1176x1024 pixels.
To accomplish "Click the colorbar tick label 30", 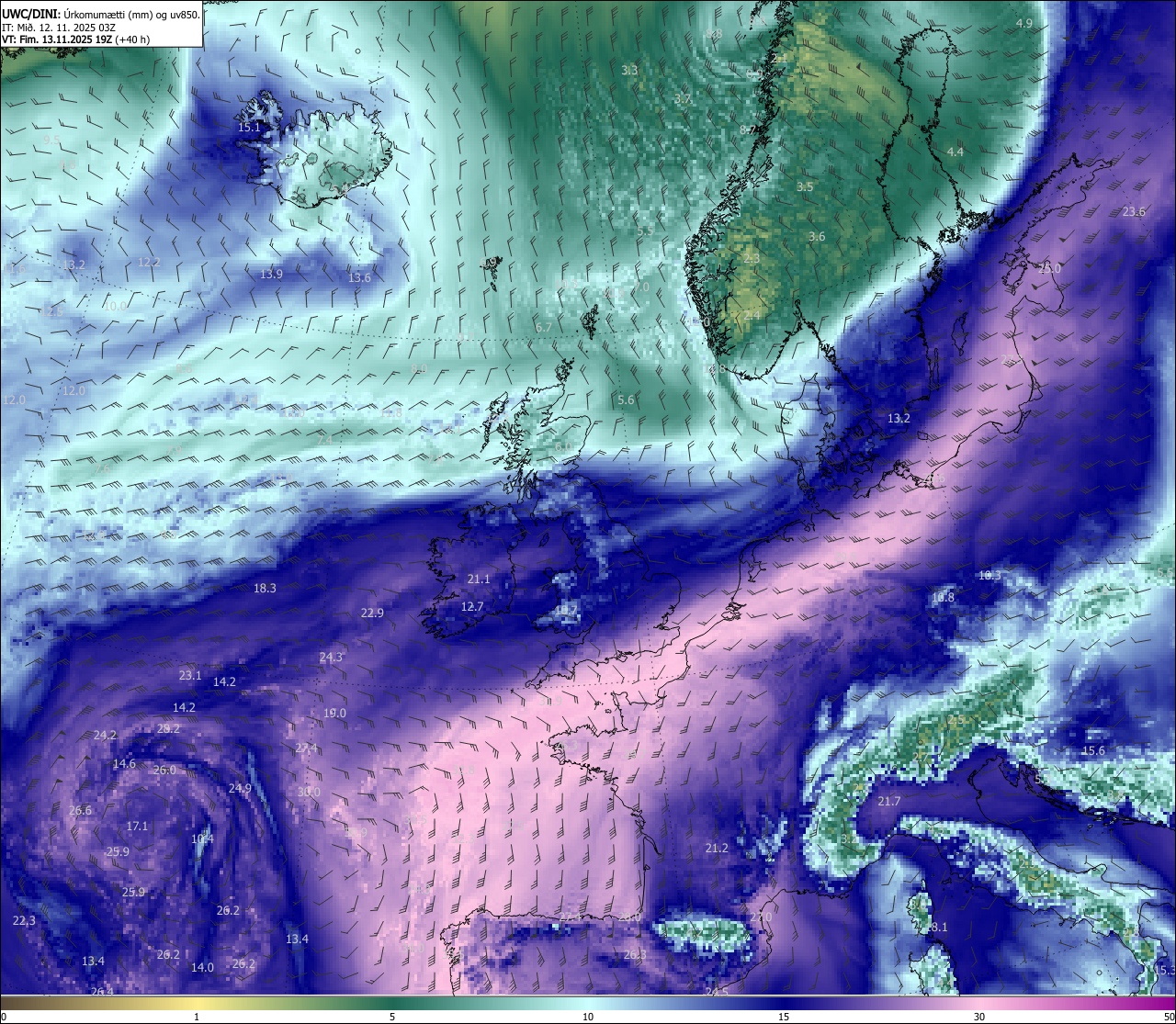I will (979, 1017).
